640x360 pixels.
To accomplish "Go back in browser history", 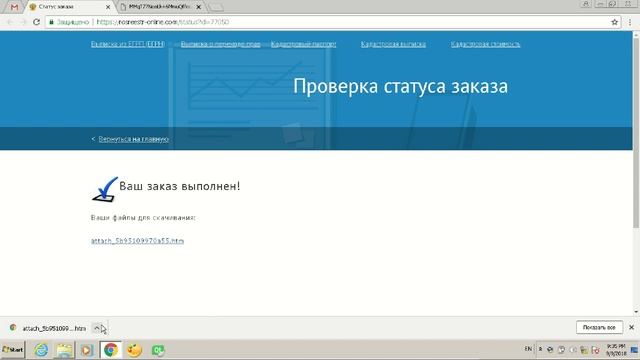I will (x=10, y=22).
